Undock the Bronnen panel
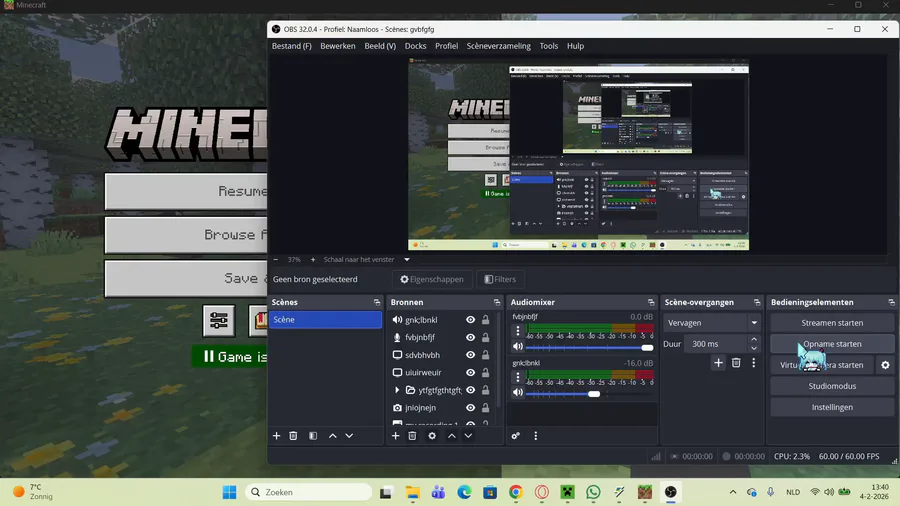The image size is (900, 506). [496, 302]
